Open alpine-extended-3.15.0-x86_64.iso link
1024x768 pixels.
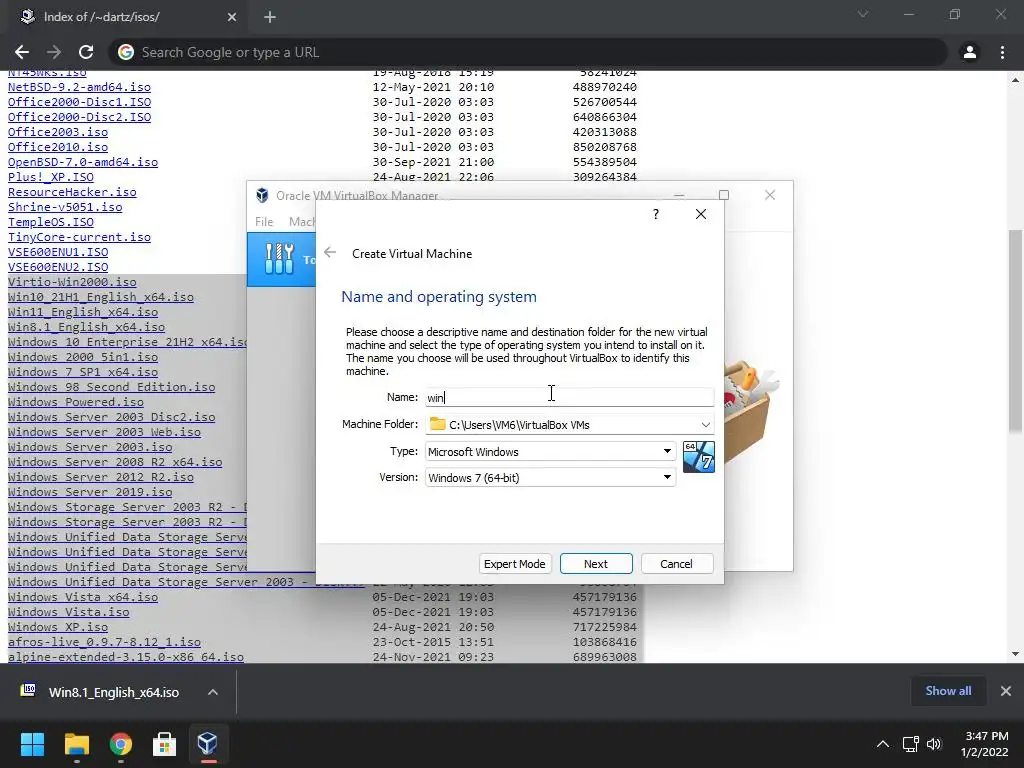tap(125, 657)
